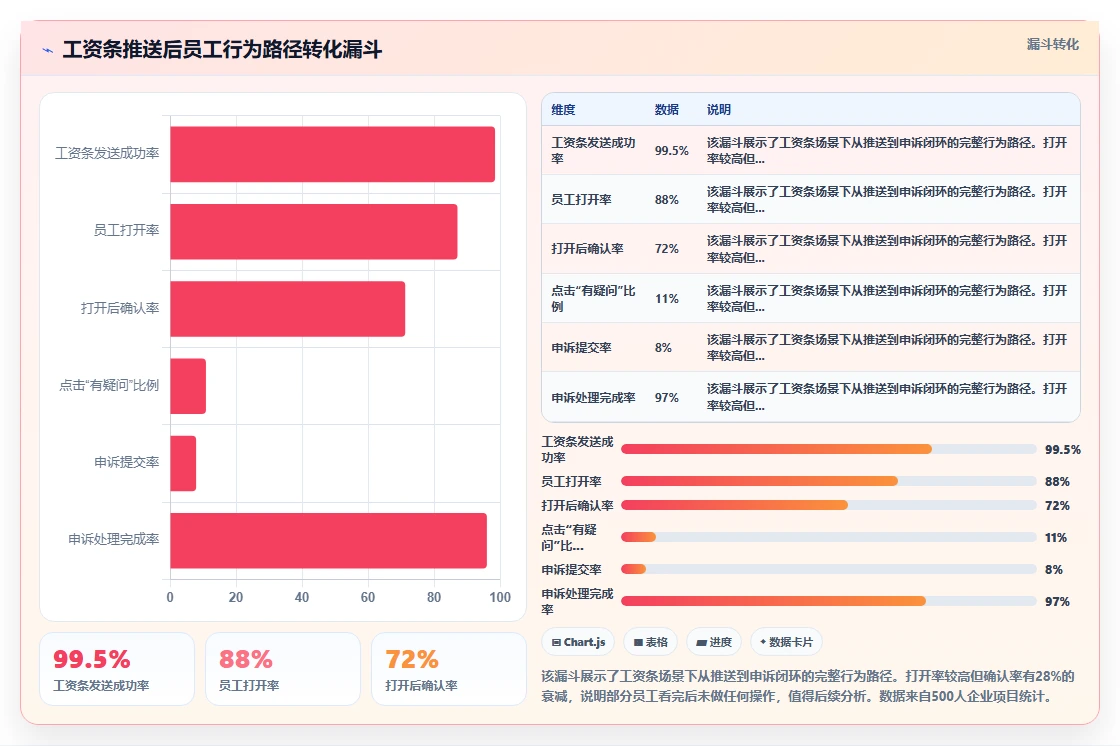The image size is (1120, 746).
Task: Click table cell 申诉处理完成率
Action: click(x=594, y=397)
